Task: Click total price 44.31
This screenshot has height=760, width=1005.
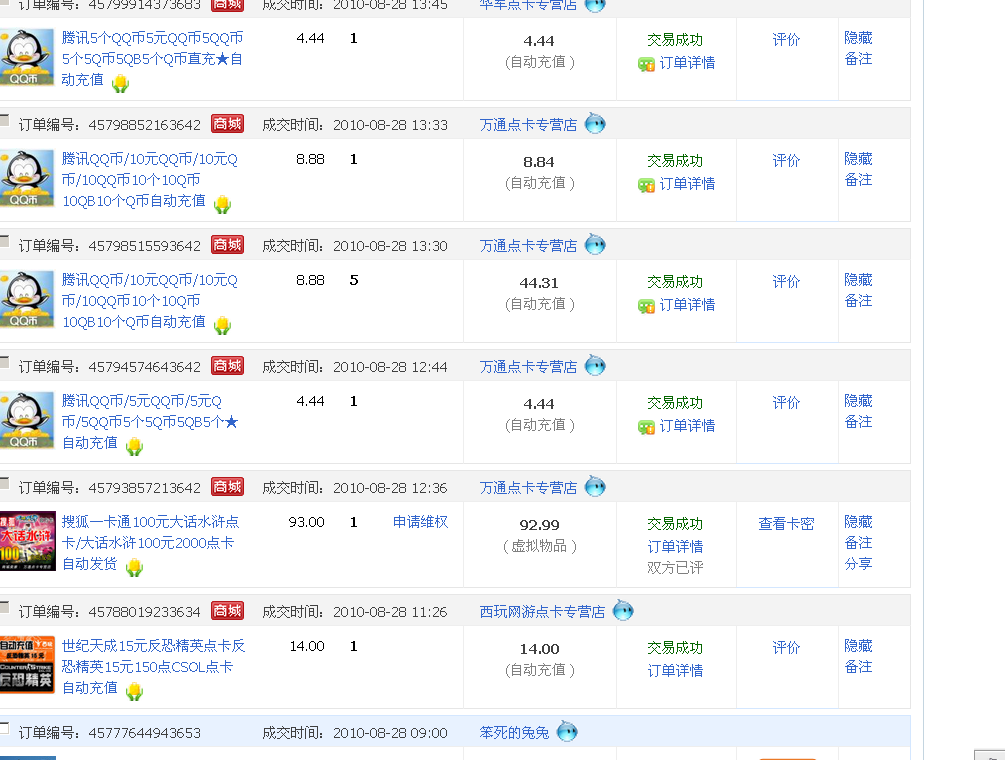Action: pos(539,283)
